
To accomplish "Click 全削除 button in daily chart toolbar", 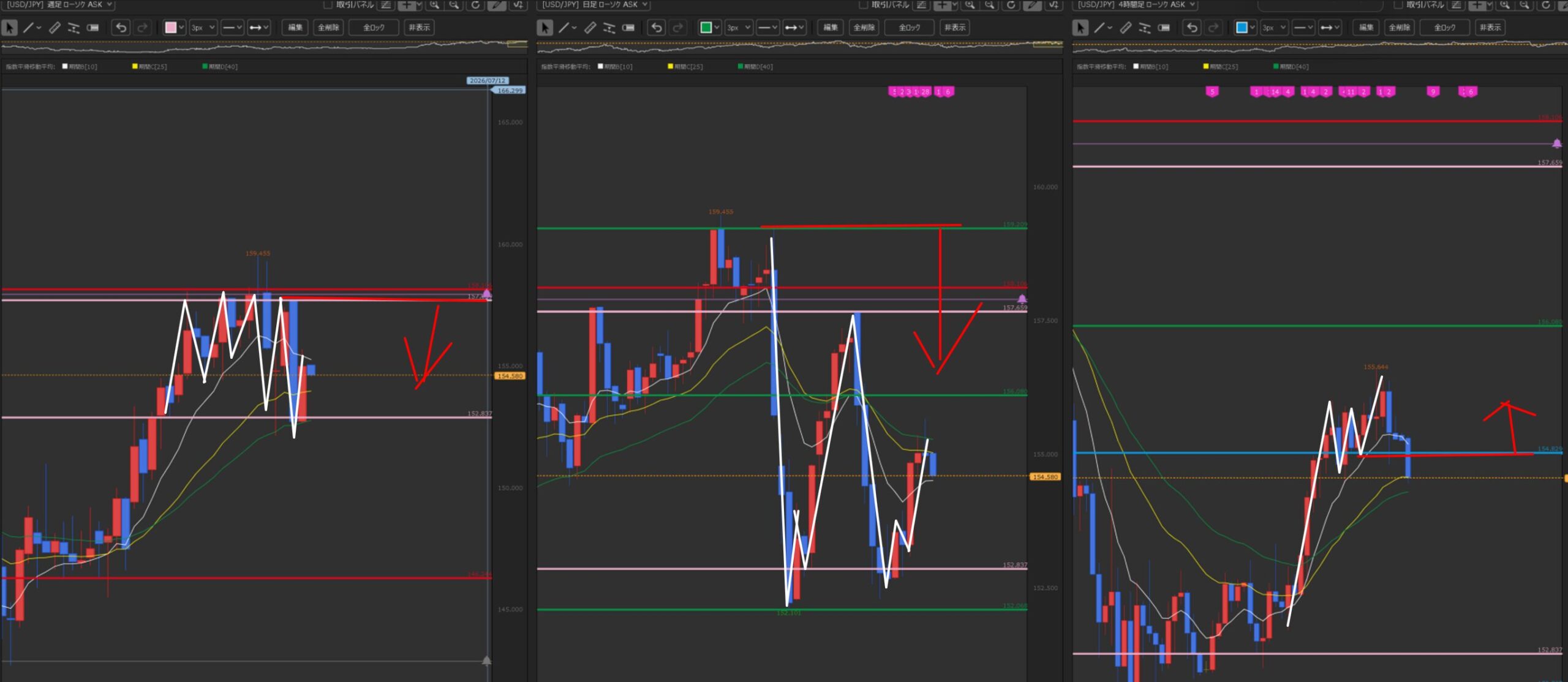I will [864, 28].
